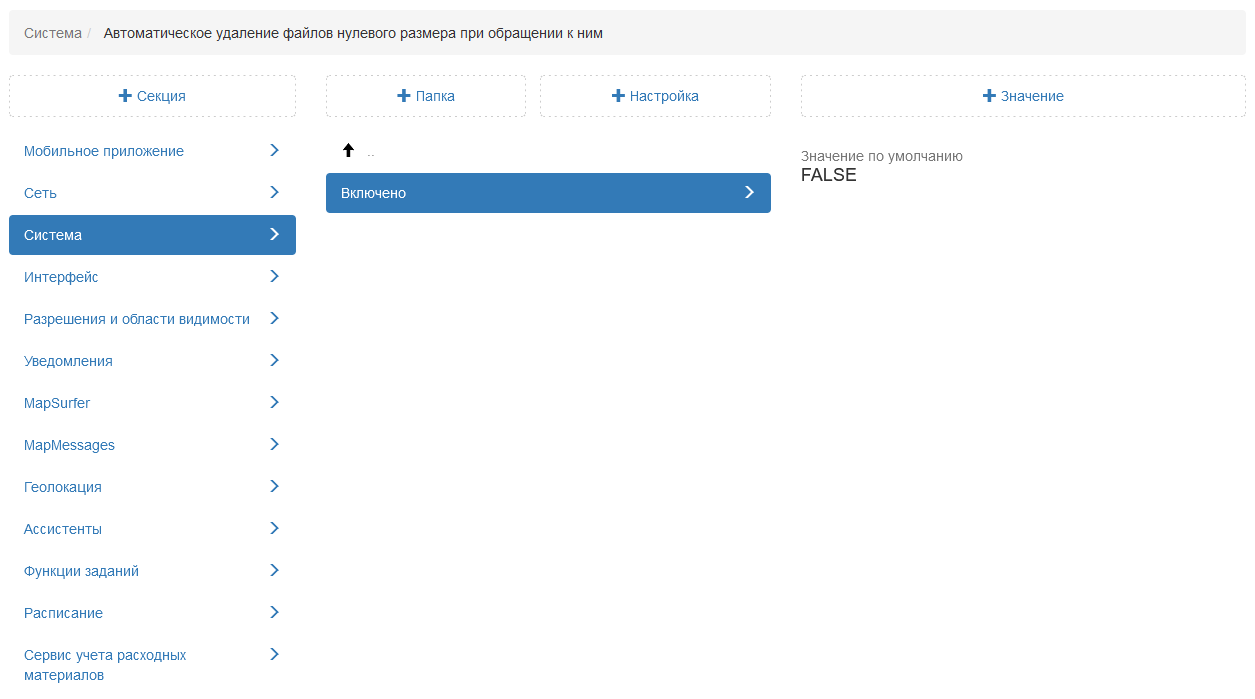Select the Уведомления section
Image resolution: width=1255 pixels, height=699 pixels.
pyautogui.click(x=152, y=361)
